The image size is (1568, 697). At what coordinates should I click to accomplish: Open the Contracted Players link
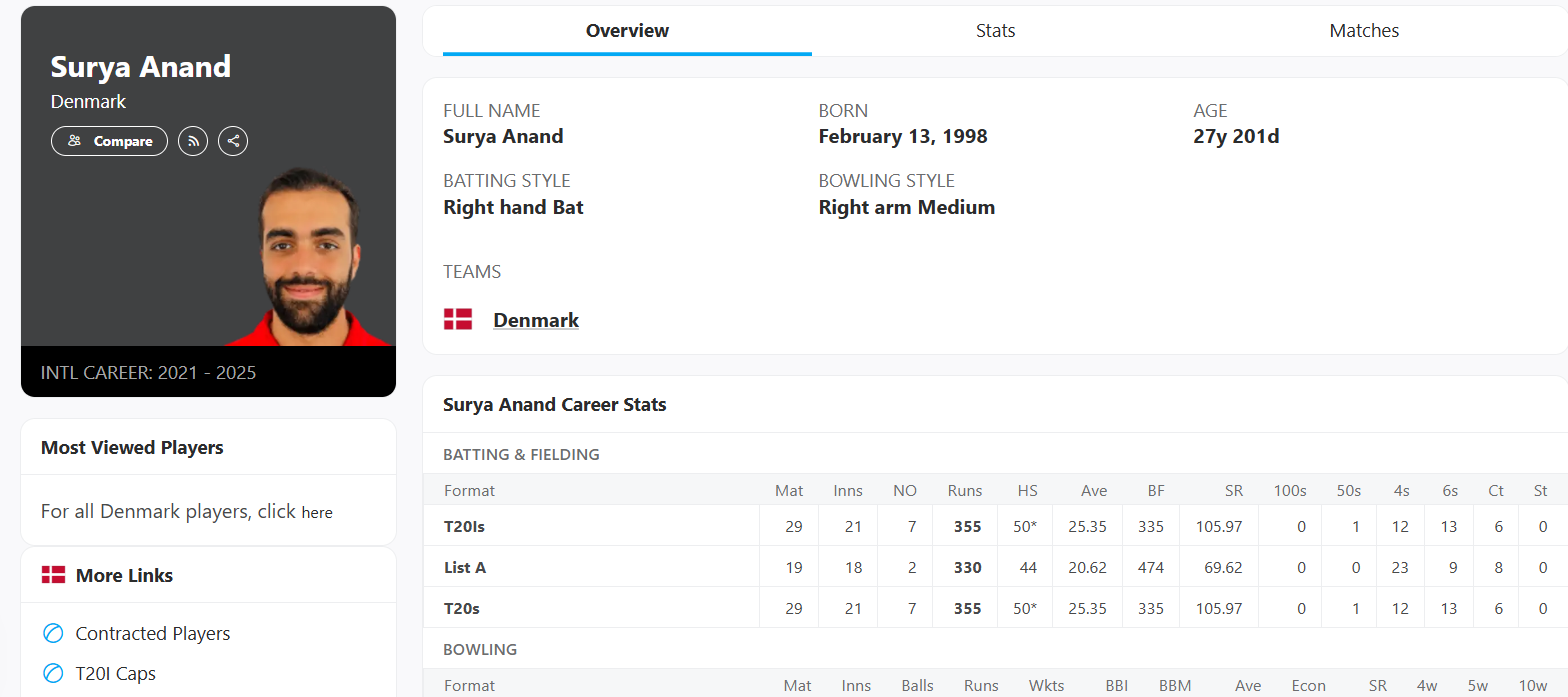coord(153,633)
